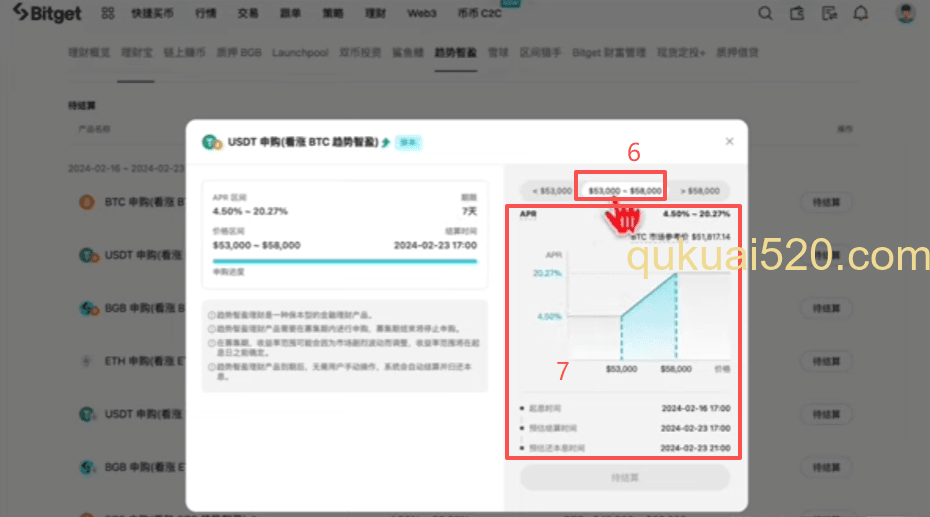Image resolution: width=930 pixels, height=517 pixels.
Task: Click 待结算 button in BTC 申购 row
Action: point(826,202)
